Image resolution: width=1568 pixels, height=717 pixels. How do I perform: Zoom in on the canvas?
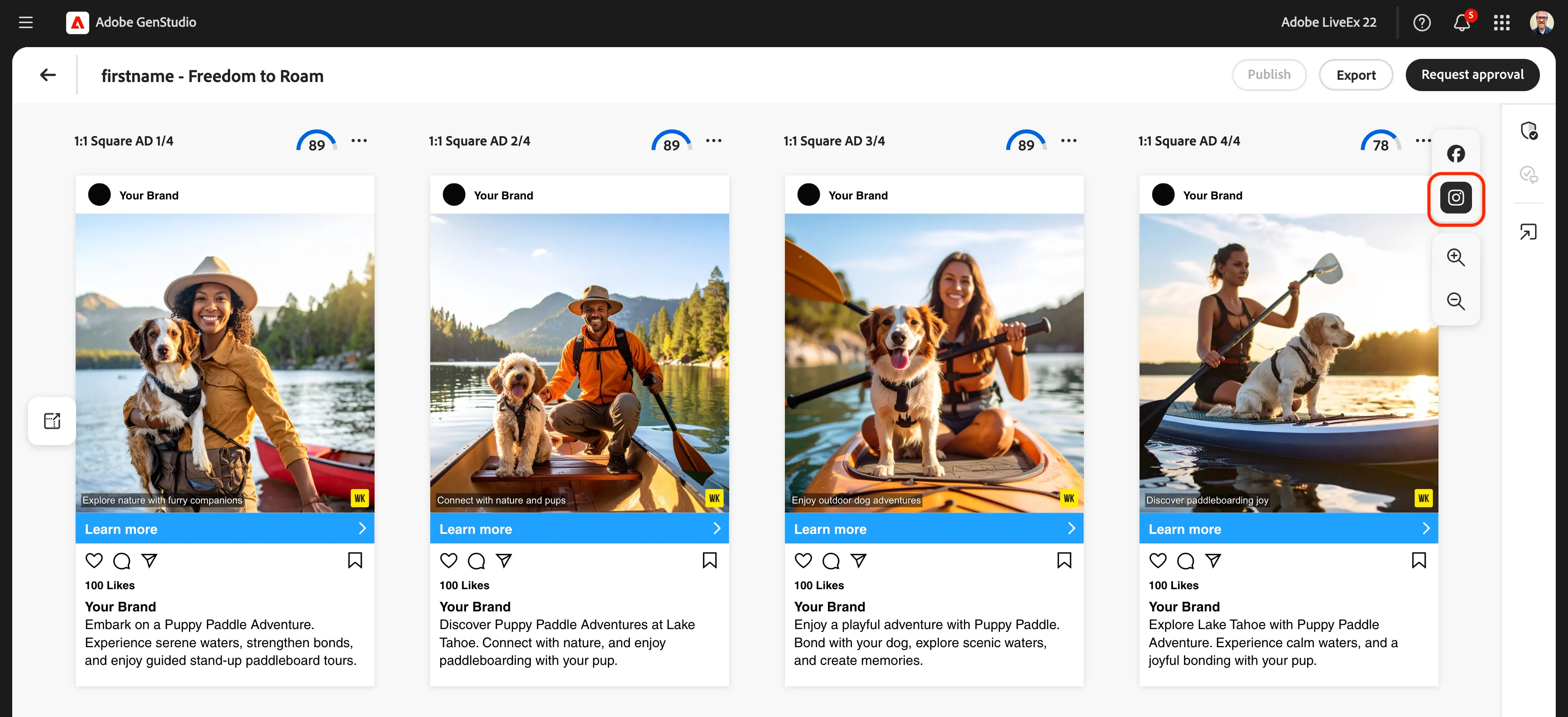(x=1455, y=257)
